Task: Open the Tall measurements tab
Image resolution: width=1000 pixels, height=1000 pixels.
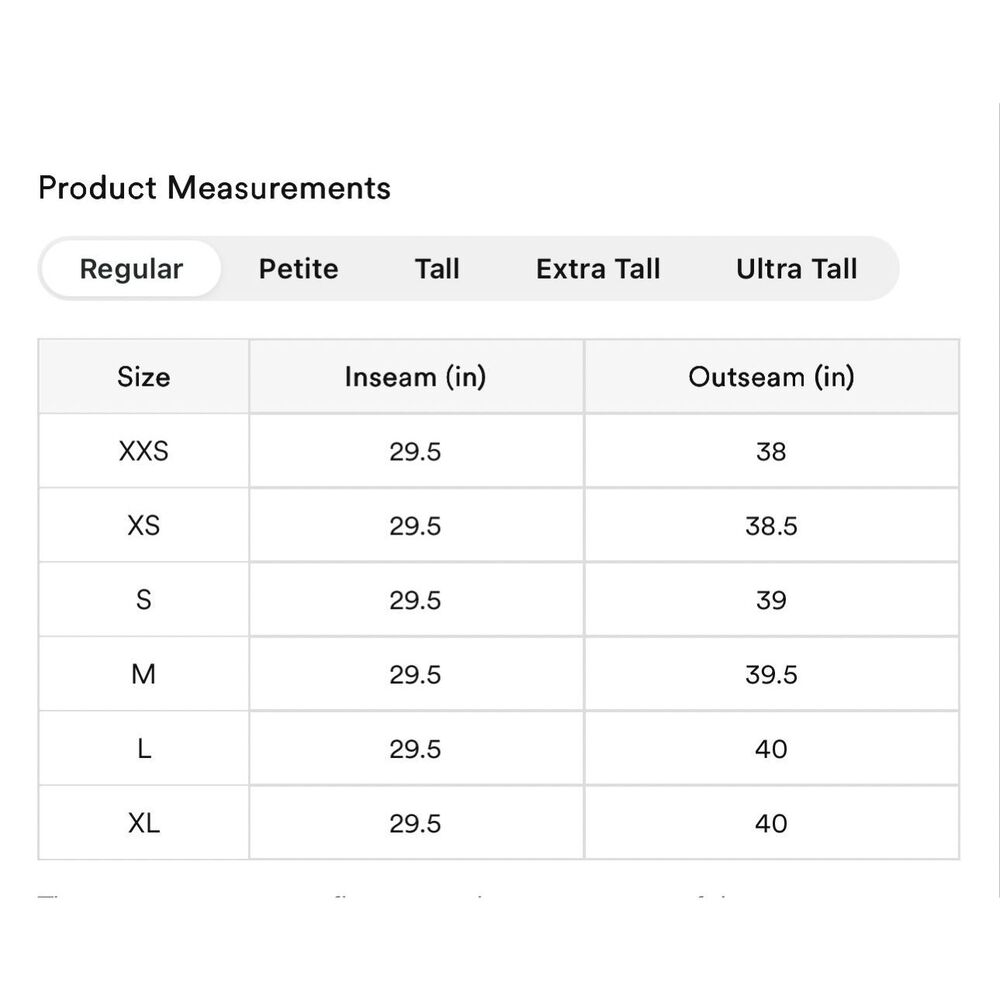Action: point(437,268)
